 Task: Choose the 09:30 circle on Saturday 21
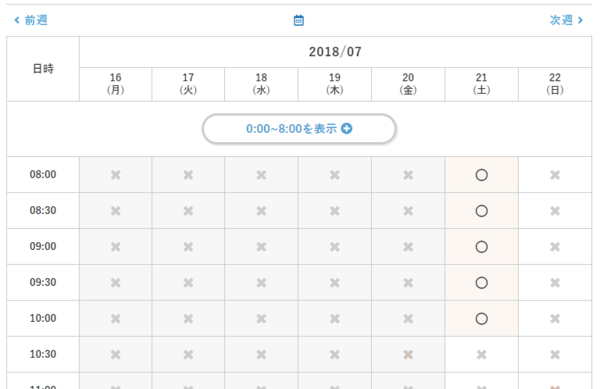481,283
